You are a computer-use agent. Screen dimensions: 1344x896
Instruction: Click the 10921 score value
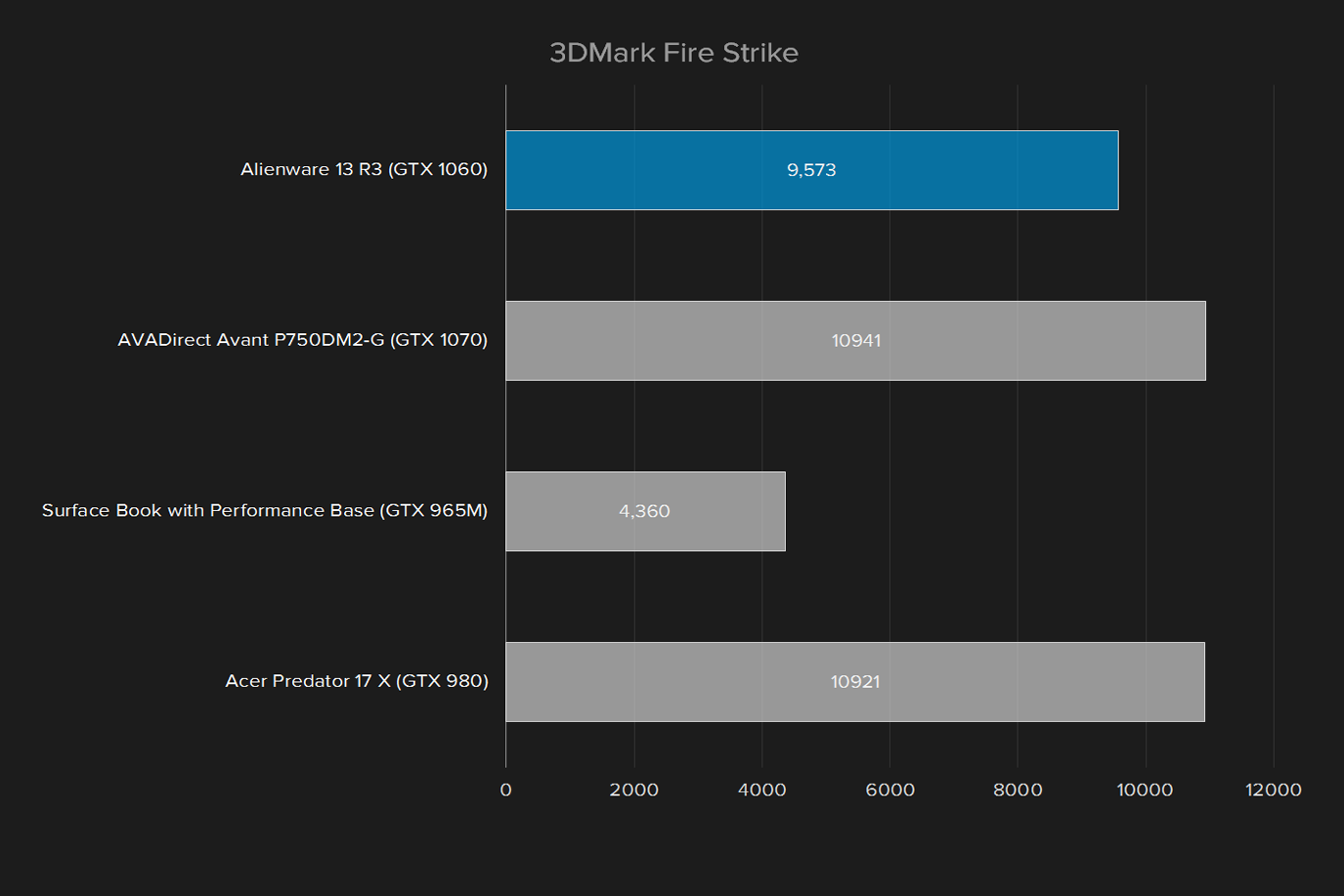coord(855,682)
